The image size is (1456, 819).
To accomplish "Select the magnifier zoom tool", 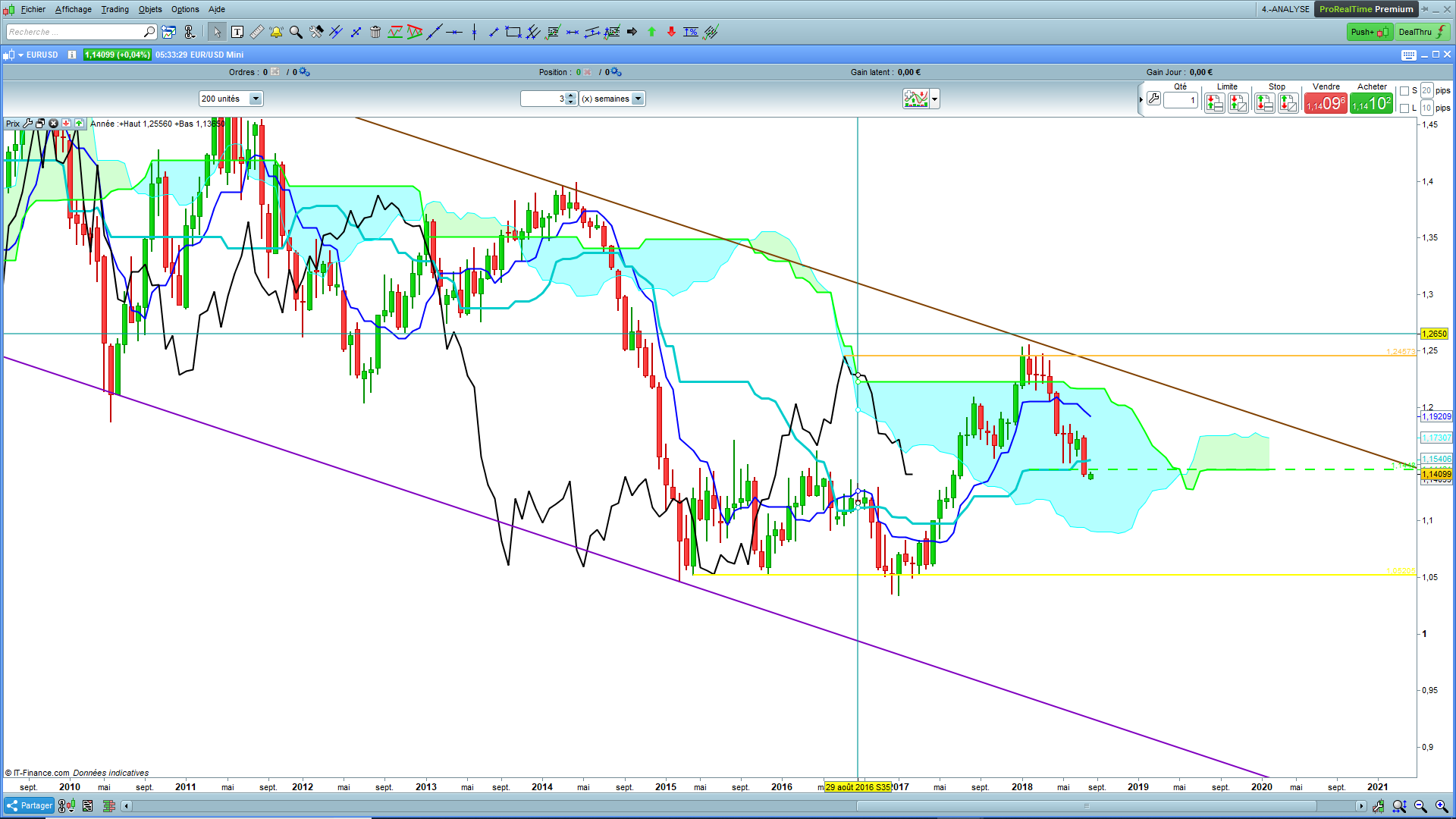I will (x=296, y=32).
